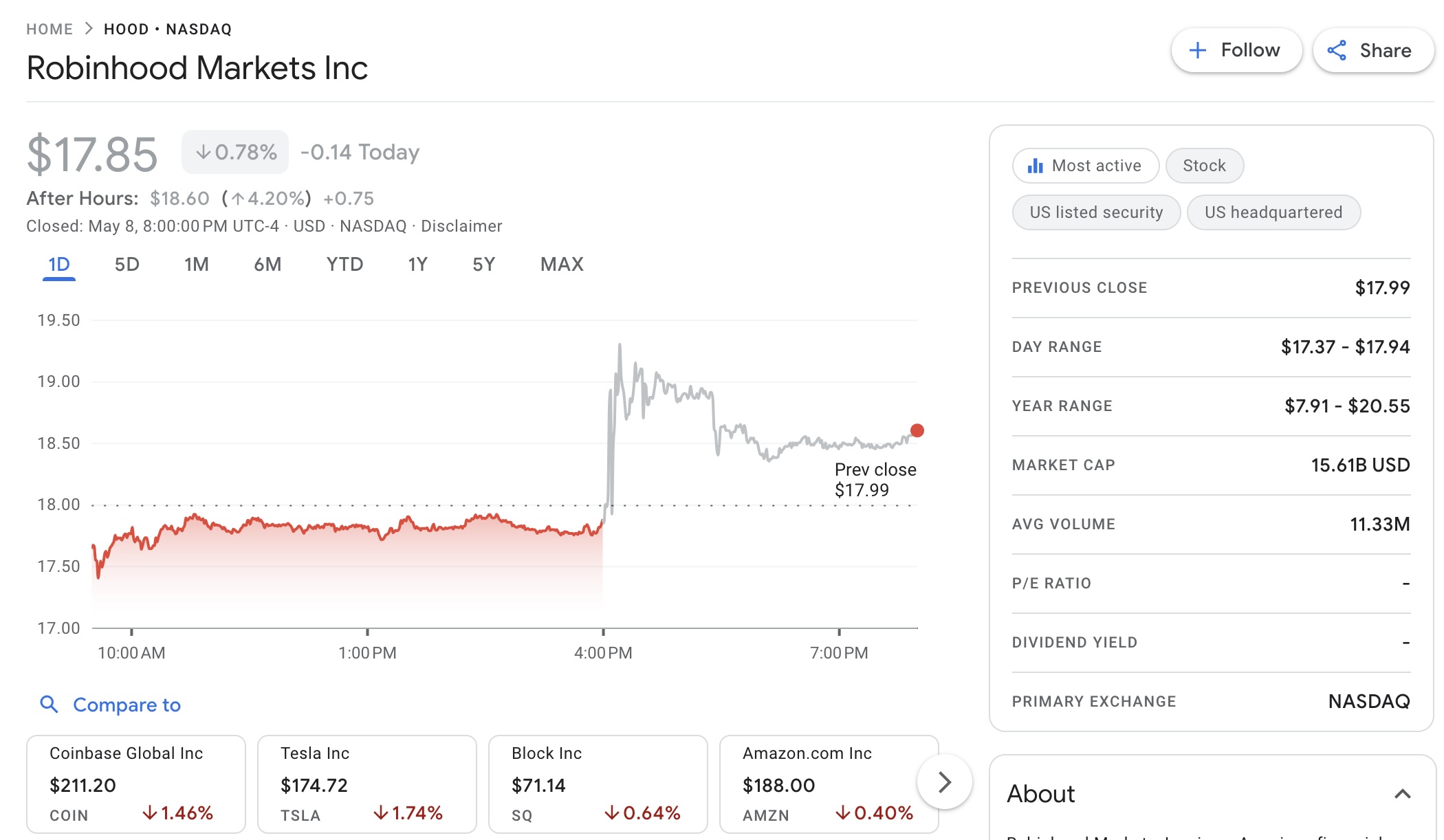Click the Robinhood Markets Inc title
This screenshot has width=1444, height=840.
197,68
